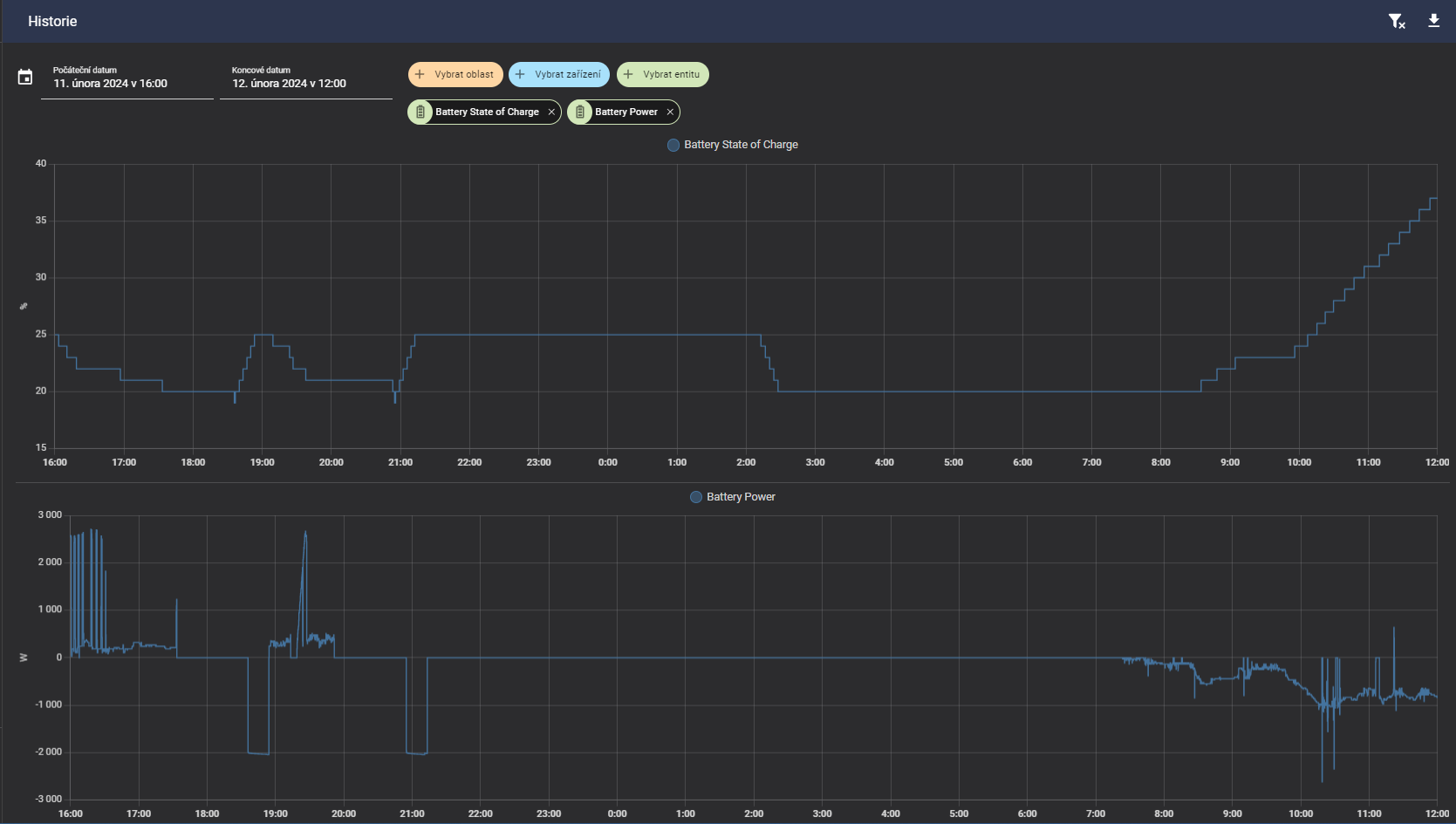Click the 40 value on State of Charge axis

[41, 163]
